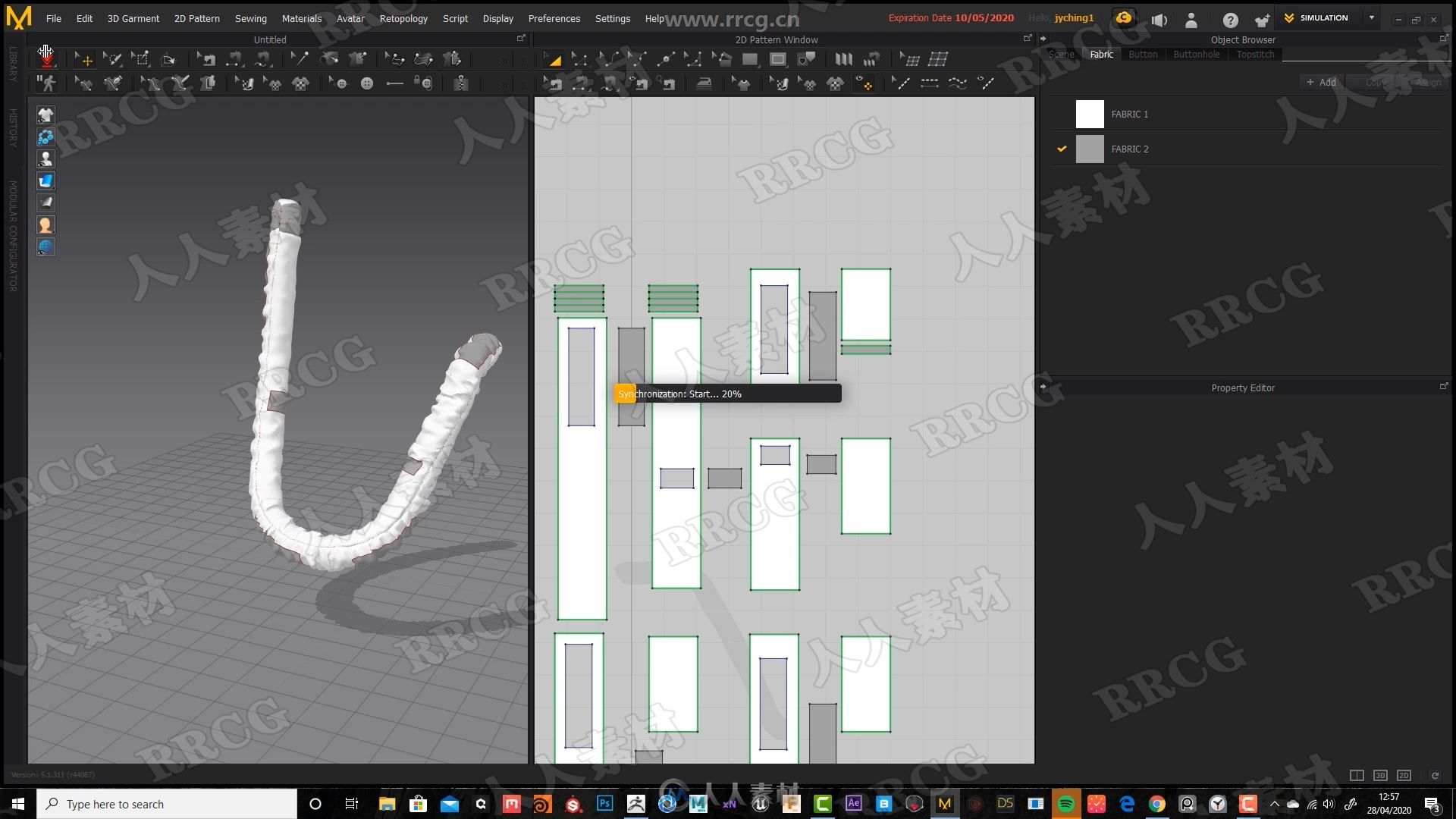Click the Marvelous Designer taskbar icon
Image resolution: width=1456 pixels, height=819 pixels.
944,803
